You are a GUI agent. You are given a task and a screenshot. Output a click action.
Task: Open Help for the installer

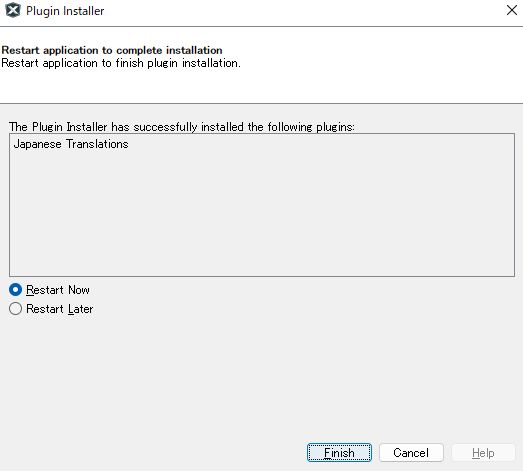coord(483,453)
